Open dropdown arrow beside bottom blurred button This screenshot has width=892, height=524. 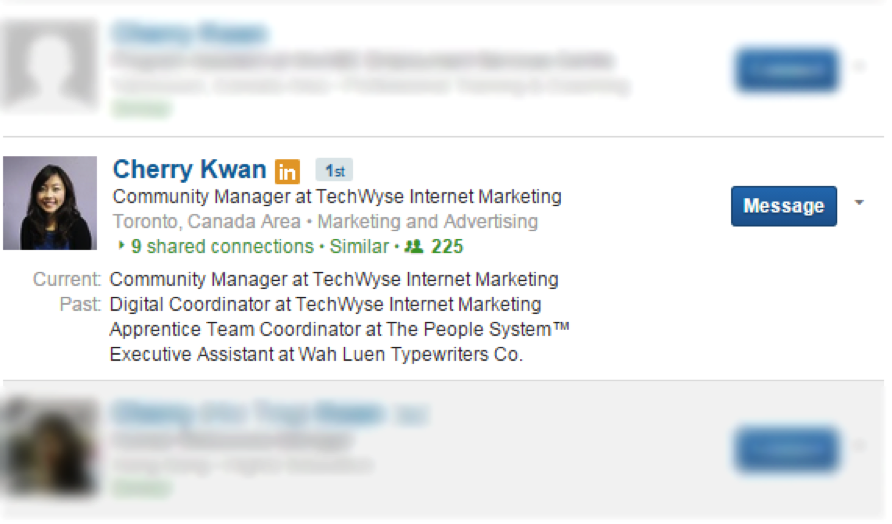[859, 446]
